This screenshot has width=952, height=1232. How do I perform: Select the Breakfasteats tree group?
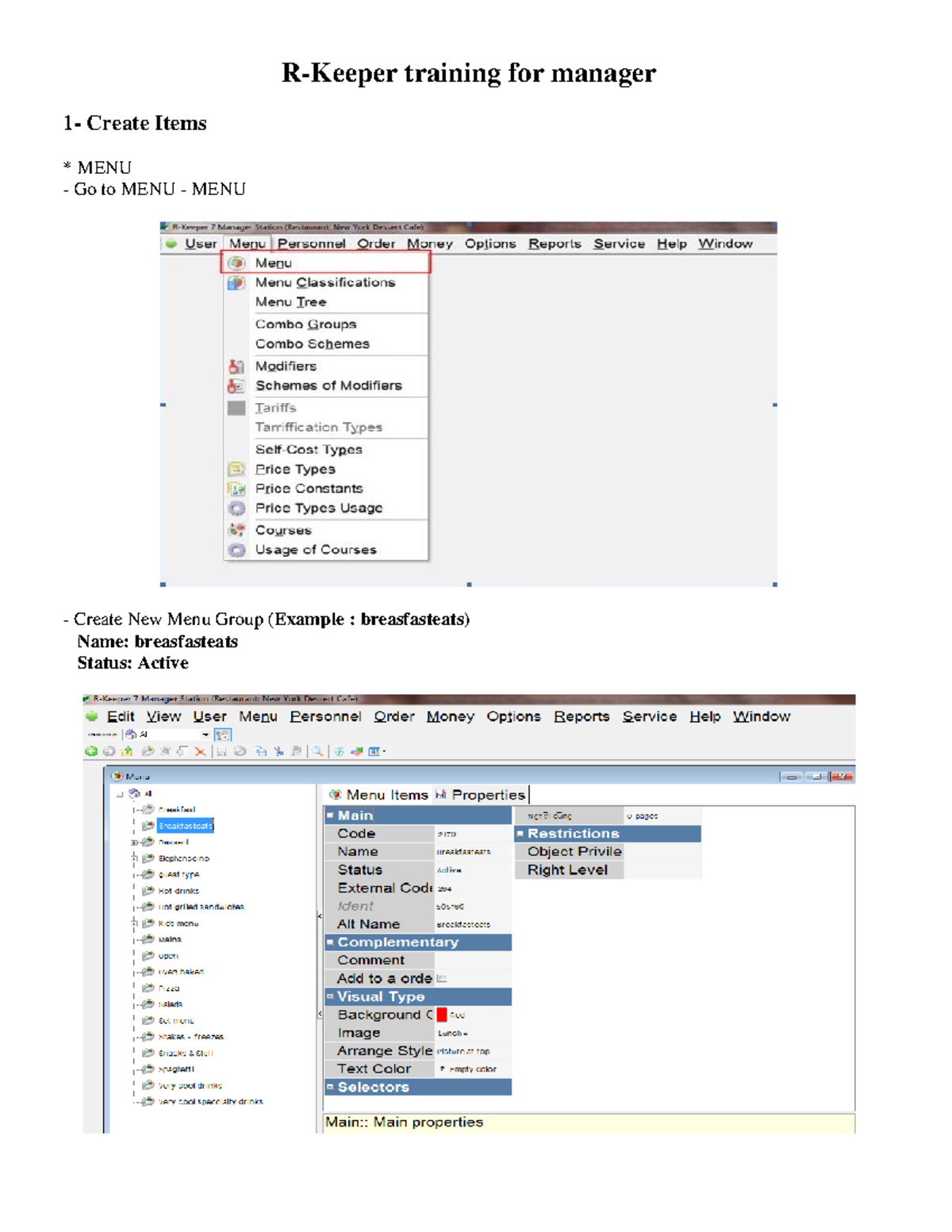coord(186,826)
